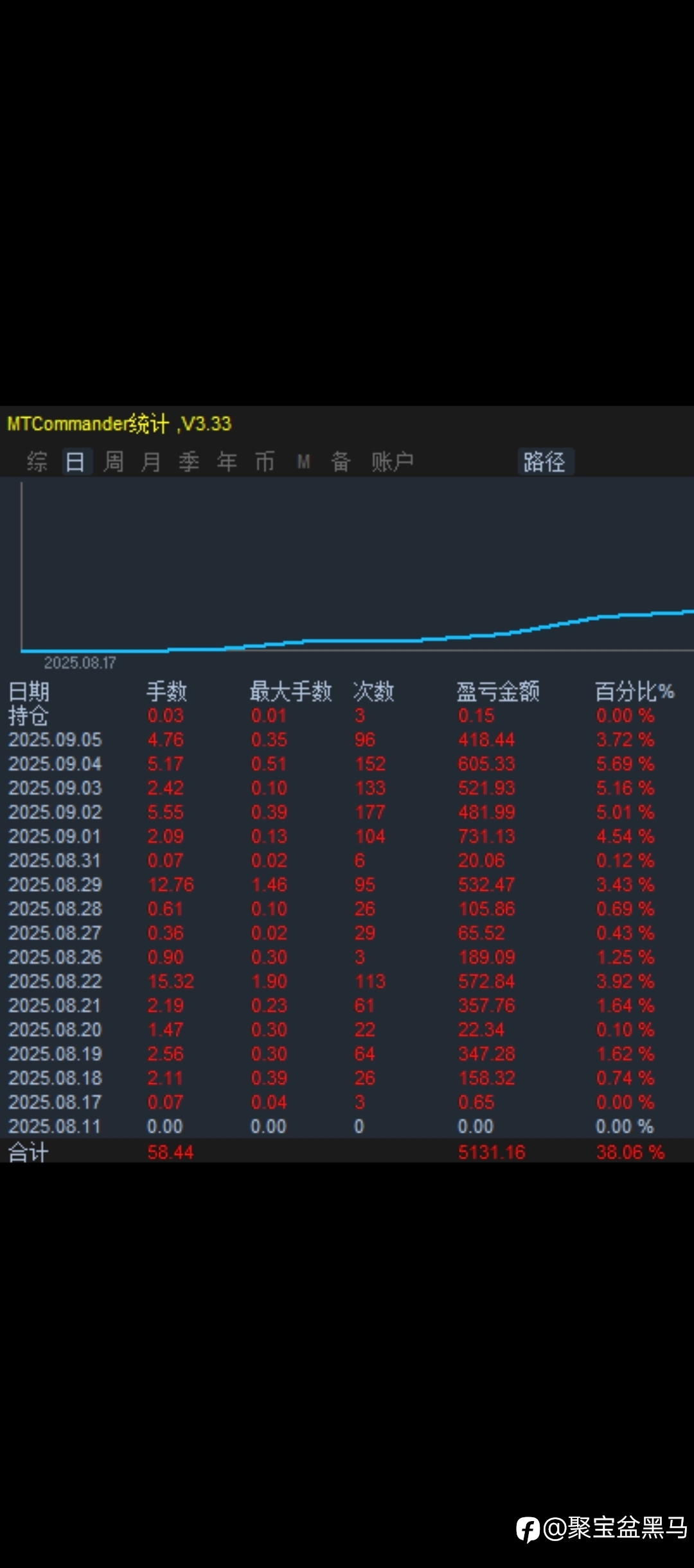Click the total profit 5131.16 value
Image resolution: width=694 pixels, height=1568 pixels.
(492, 1152)
